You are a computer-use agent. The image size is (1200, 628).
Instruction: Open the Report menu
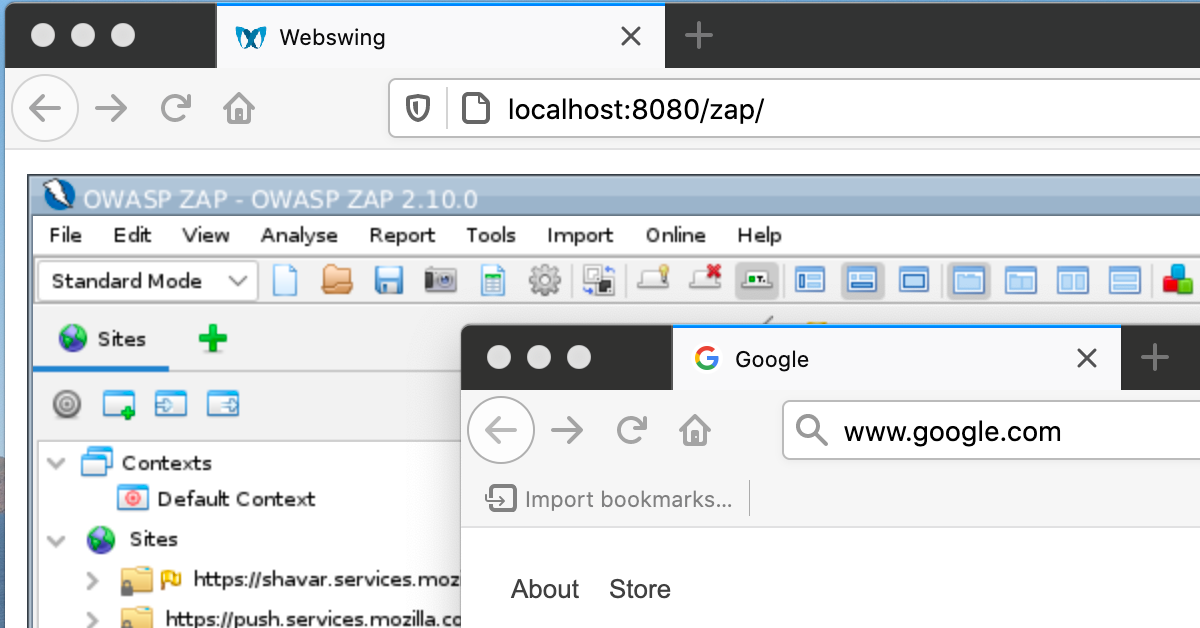pyautogui.click(x=402, y=235)
